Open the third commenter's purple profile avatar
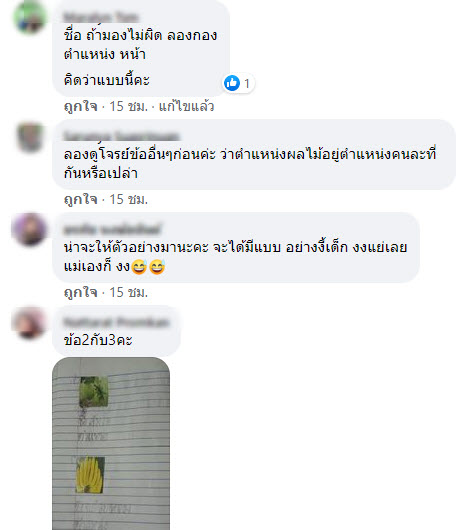Screen dimensions: 457x530 (x=30, y=229)
